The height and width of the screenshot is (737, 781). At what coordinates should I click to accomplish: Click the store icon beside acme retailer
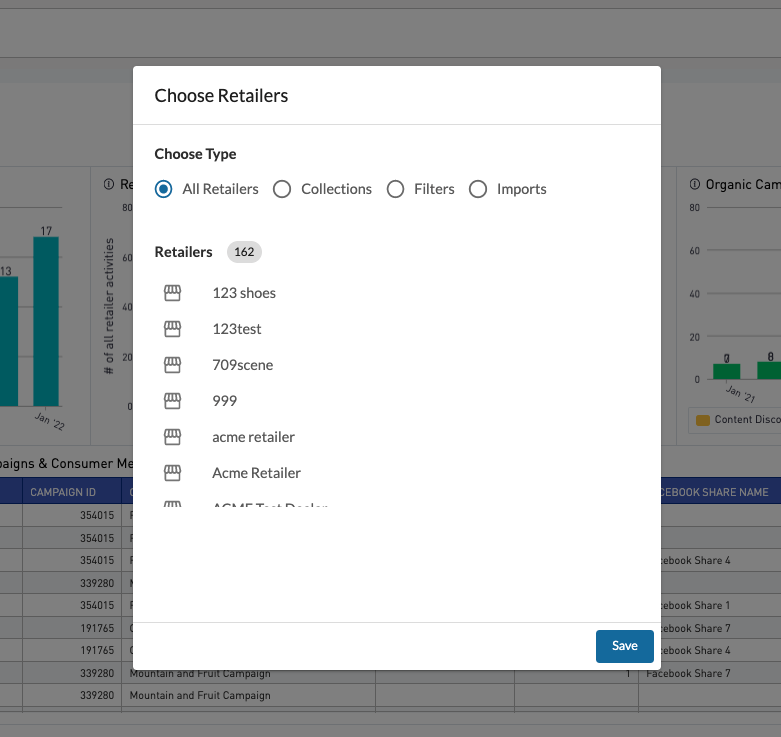click(172, 437)
